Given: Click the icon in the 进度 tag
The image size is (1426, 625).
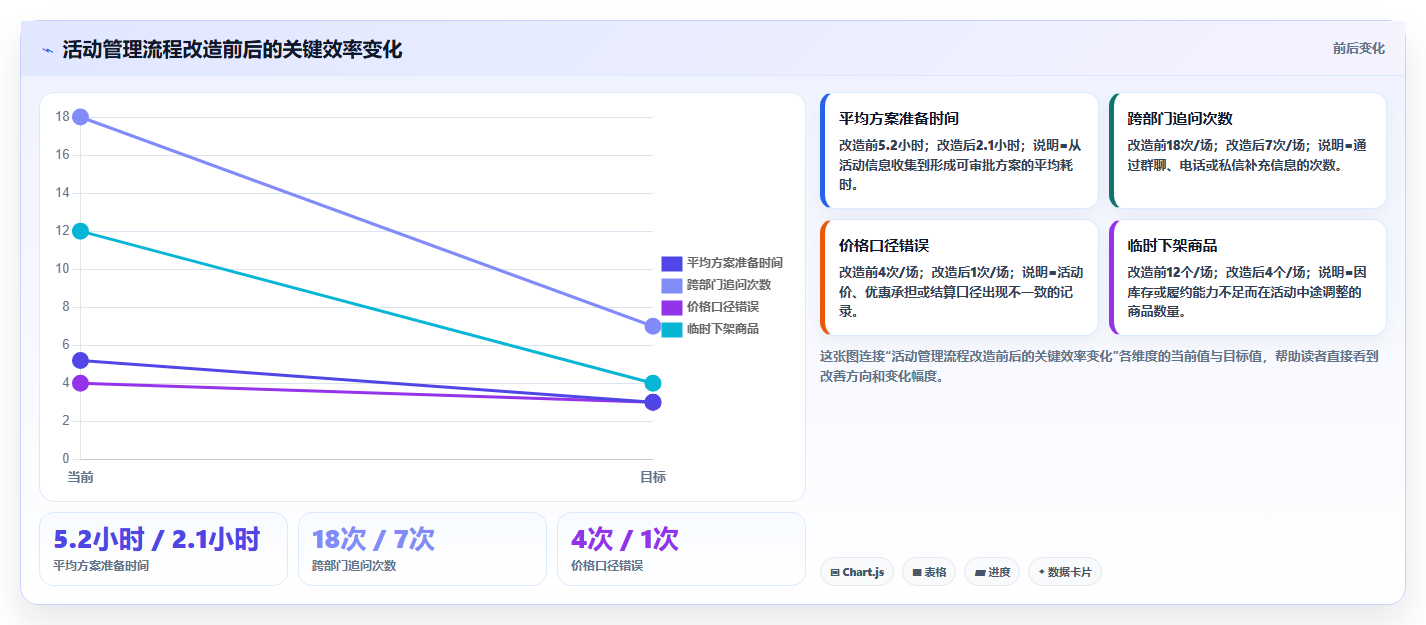Looking at the screenshot, I should (980, 573).
